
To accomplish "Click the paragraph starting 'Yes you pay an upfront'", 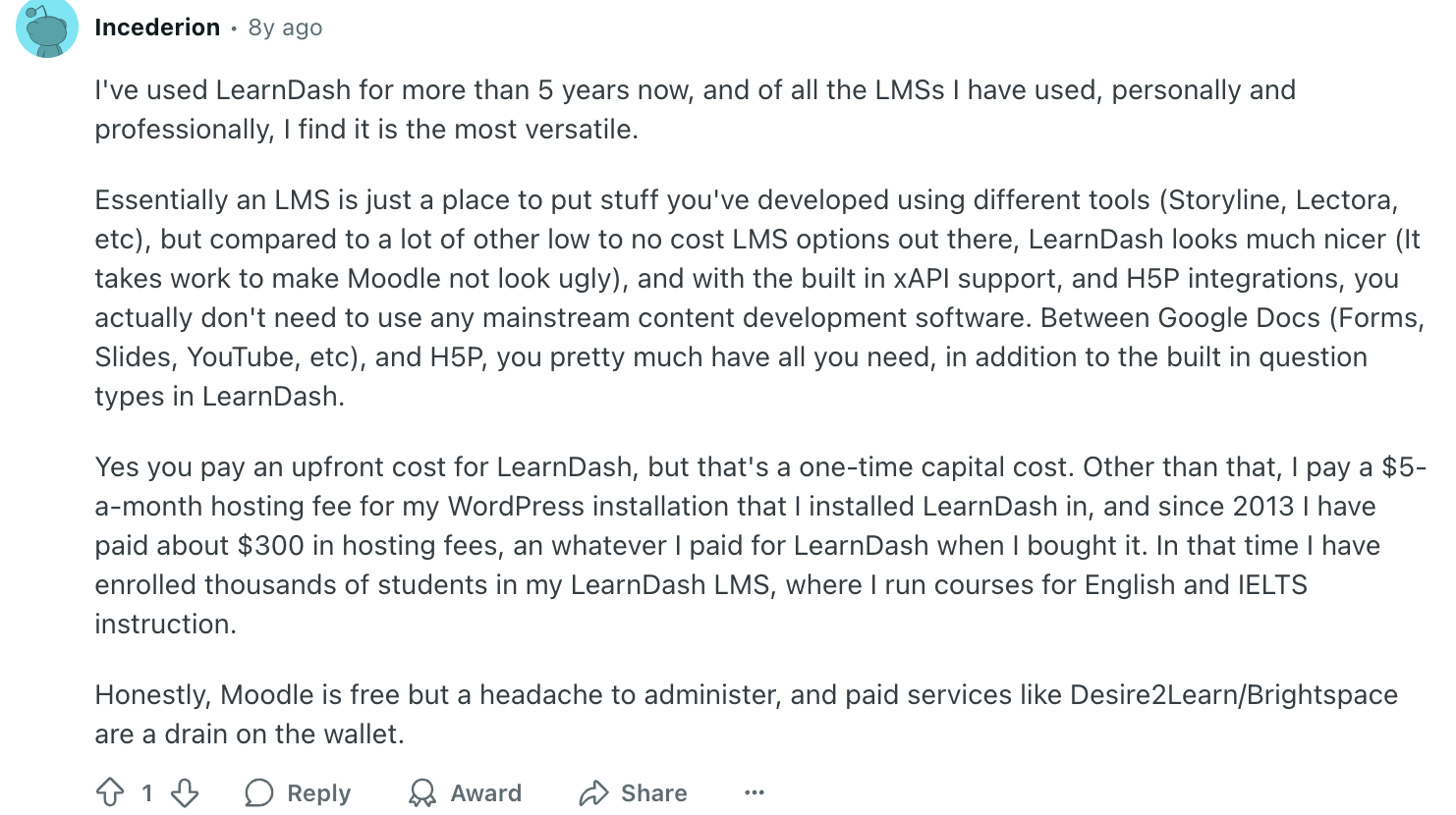I will click(x=760, y=546).
